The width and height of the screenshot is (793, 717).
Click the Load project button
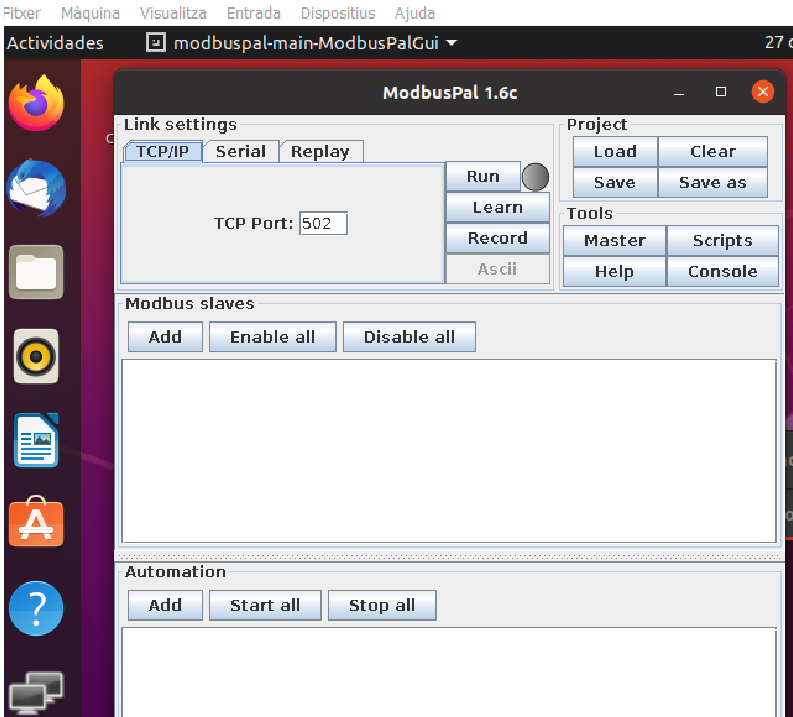(x=615, y=152)
